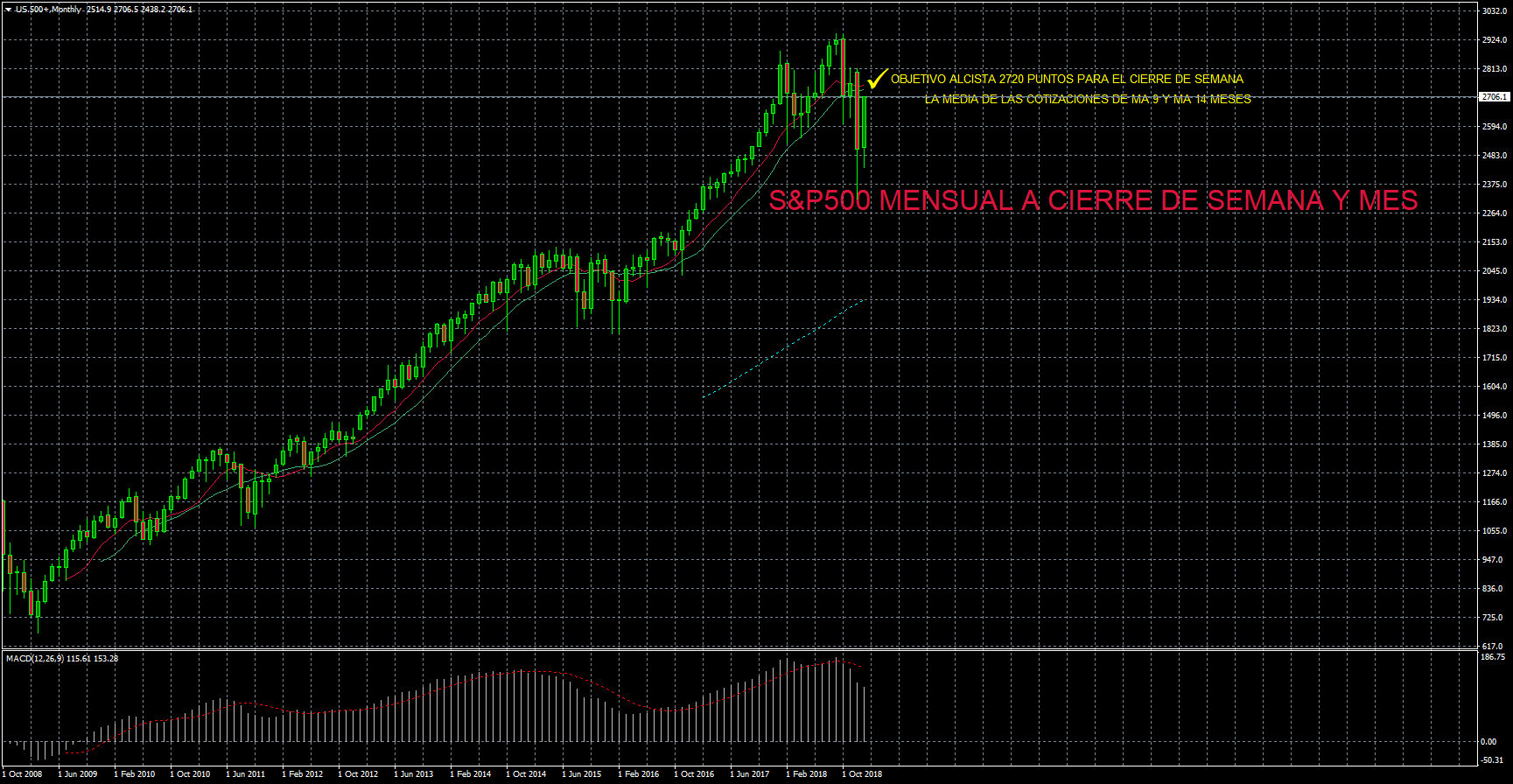Viewport: 1513px width, 784px height.
Task: Click the 0.00 level on MACD scale
Action: point(1488,742)
